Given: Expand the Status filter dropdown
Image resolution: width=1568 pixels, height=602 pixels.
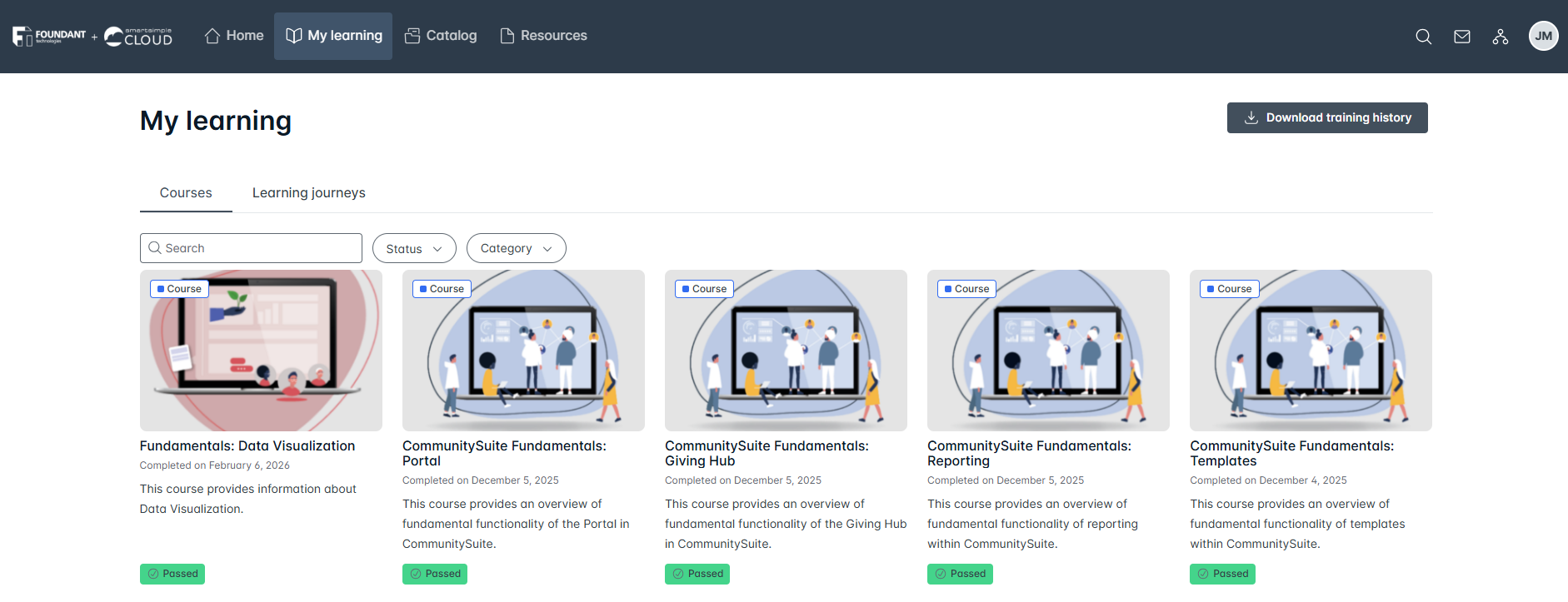Looking at the screenshot, I should click(414, 248).
